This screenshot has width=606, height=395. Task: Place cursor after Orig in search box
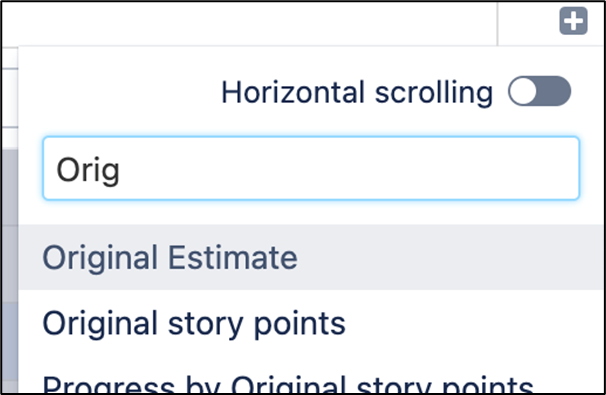[121, 170]
